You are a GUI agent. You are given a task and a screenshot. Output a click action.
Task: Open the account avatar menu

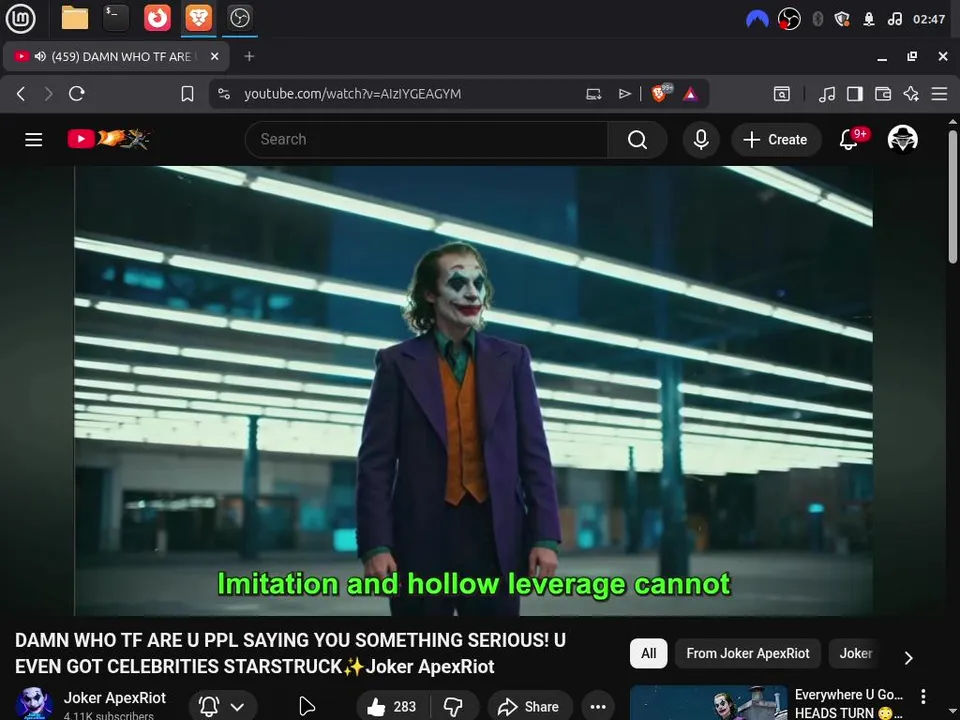(902, 139)
